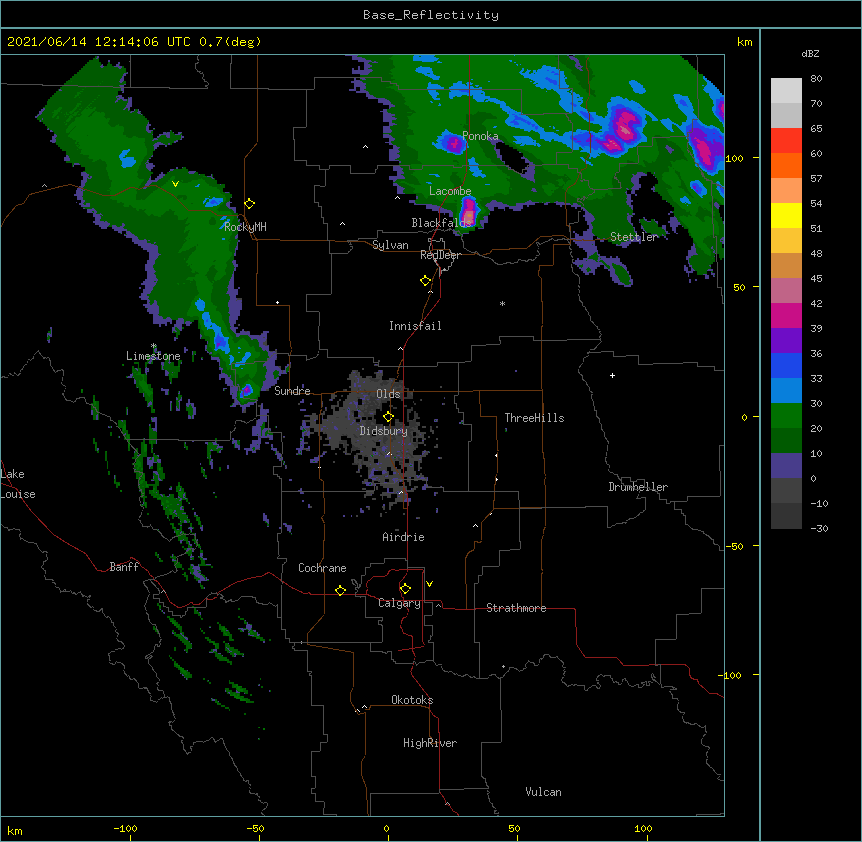Click the yellow V marker northwest of RockyMH
Image resolution: width=862 pixels, height=842 pixels.
coord(175,184)
